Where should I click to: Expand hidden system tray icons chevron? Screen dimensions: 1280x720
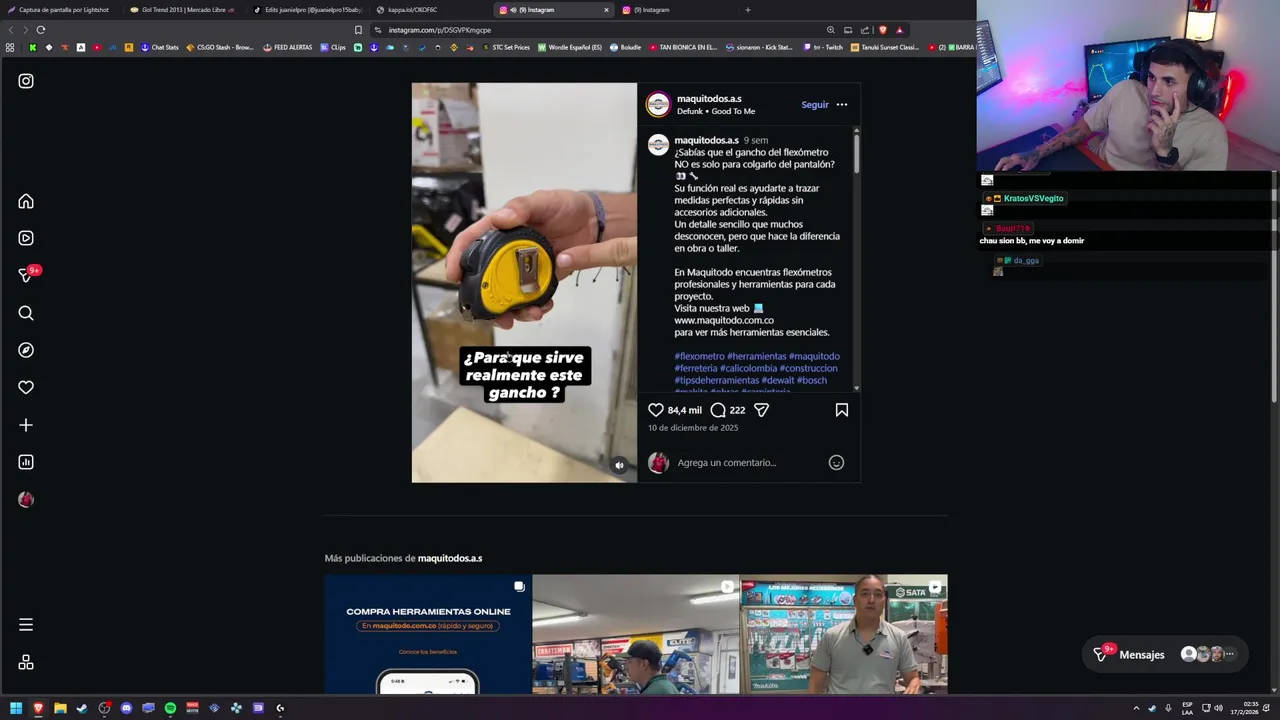(1136, 708)
